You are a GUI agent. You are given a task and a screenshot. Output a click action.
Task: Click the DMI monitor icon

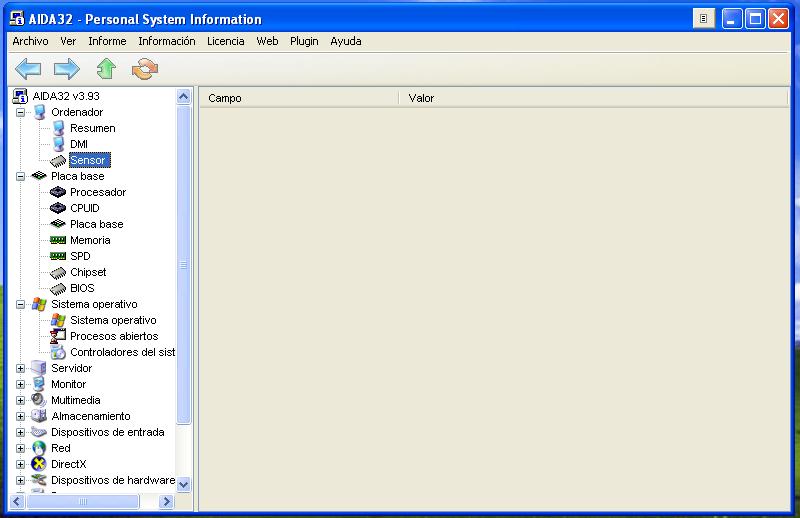59,144
